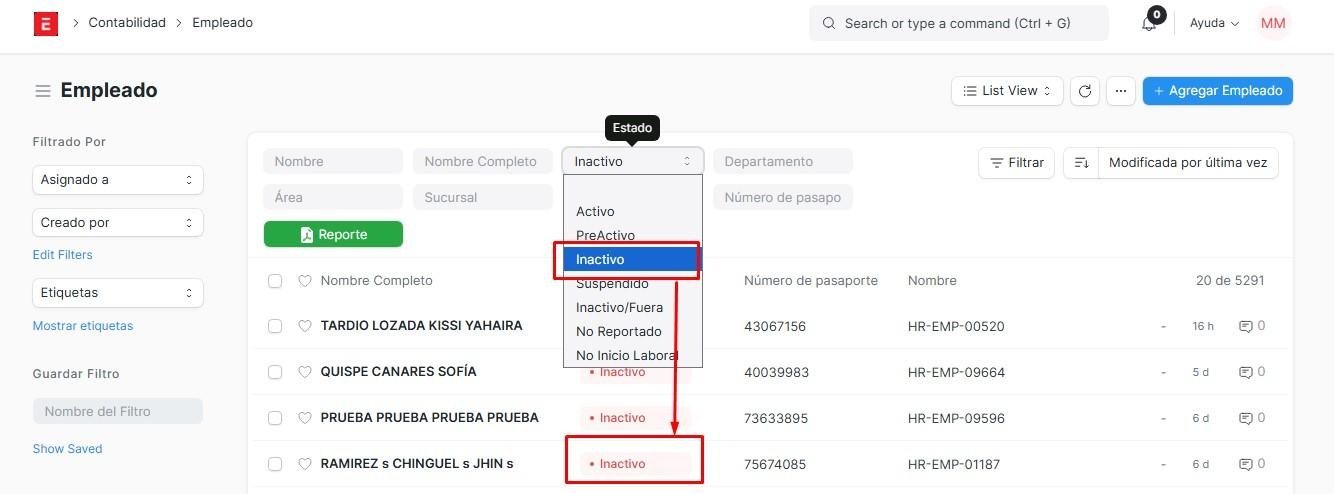
Task: Tick checkbox for PRUEBA PRUEBA PRUEBA PRUEBA
Action: (x=275, y=418)
